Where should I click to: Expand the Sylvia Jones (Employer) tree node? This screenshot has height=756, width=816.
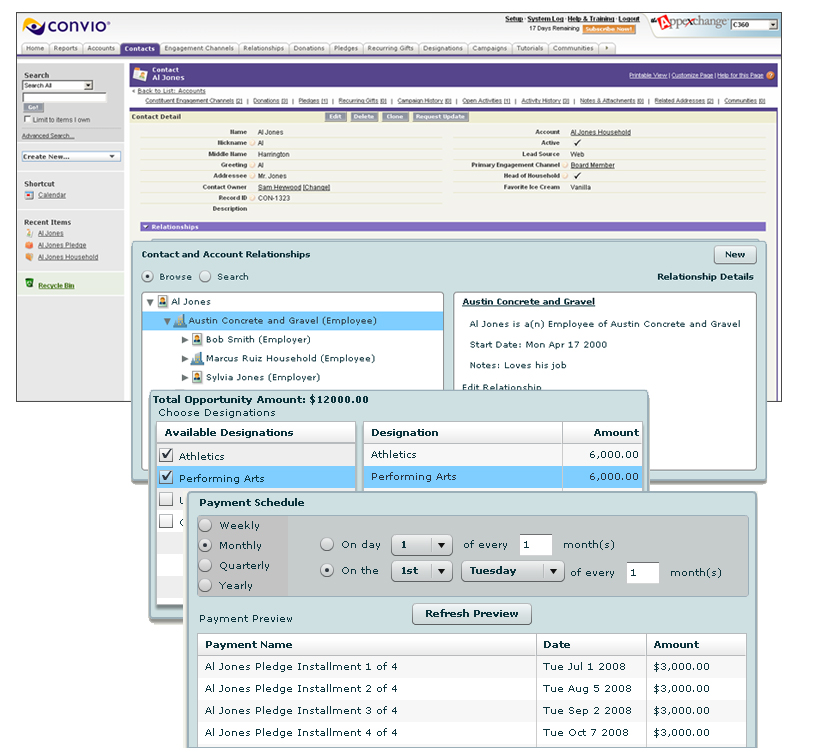click(185, 377)
